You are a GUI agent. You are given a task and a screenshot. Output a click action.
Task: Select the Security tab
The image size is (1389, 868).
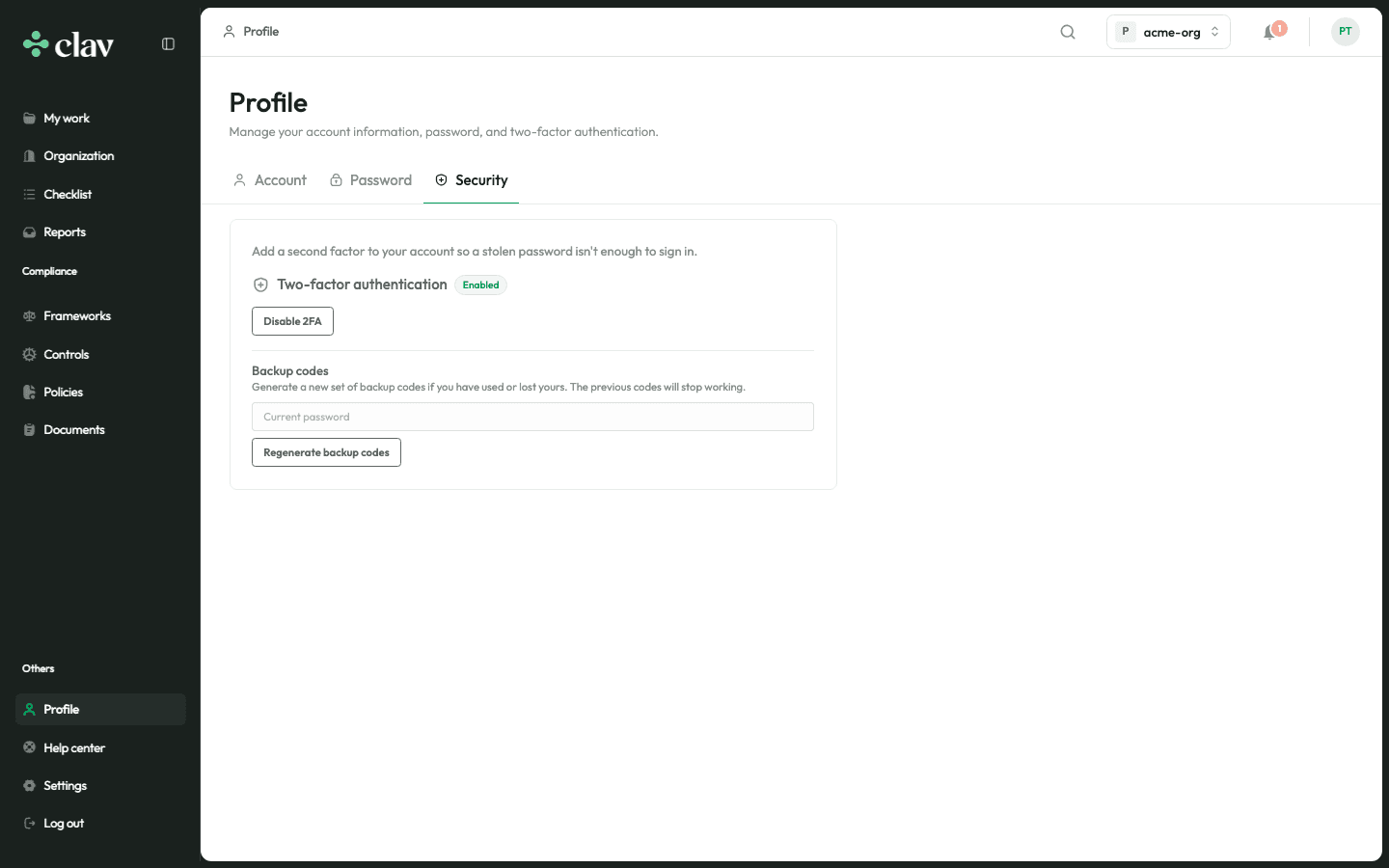(x=472, y=180)
